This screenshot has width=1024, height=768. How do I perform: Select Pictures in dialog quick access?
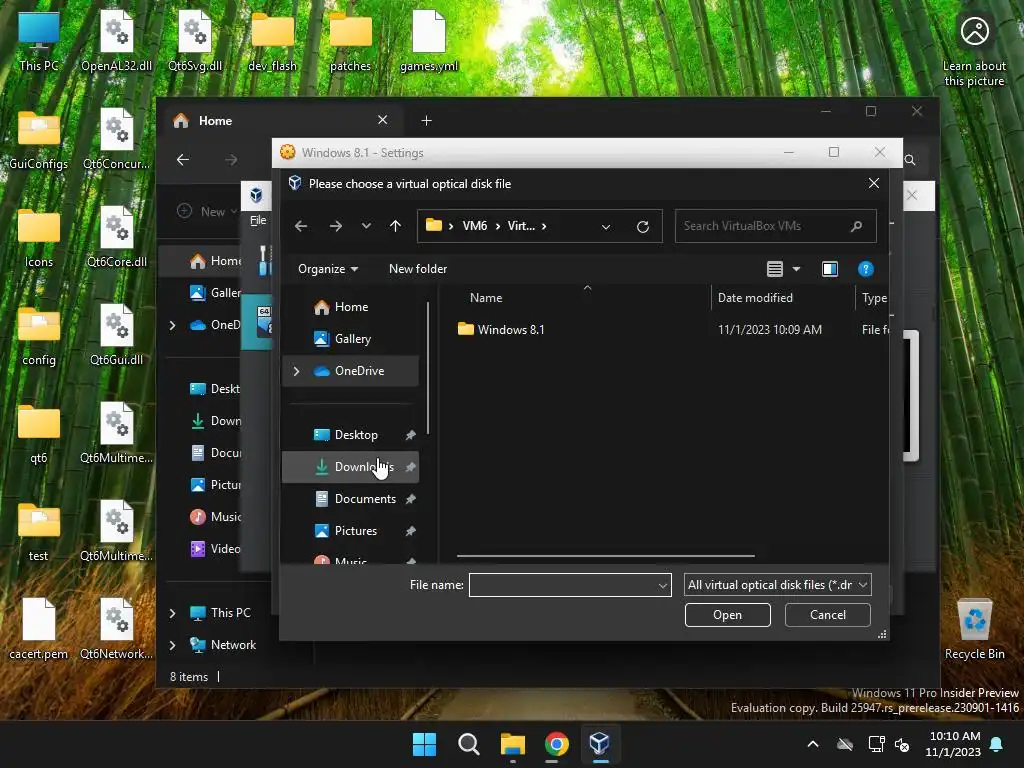(351, 531)
